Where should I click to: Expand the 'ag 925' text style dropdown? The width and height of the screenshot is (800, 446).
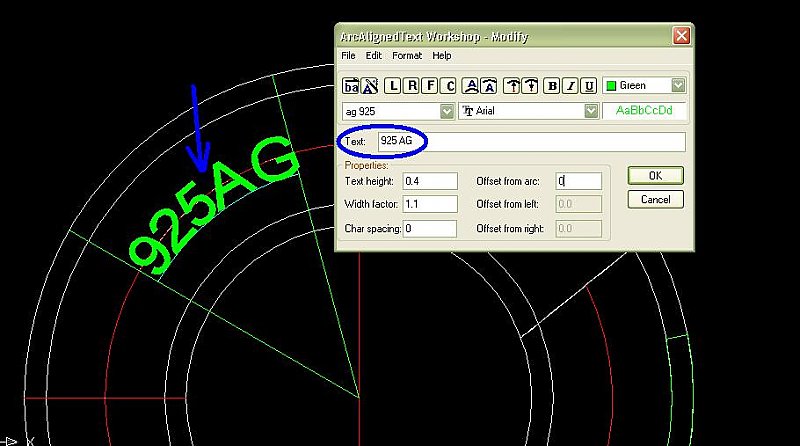click(x=446, y=111)
